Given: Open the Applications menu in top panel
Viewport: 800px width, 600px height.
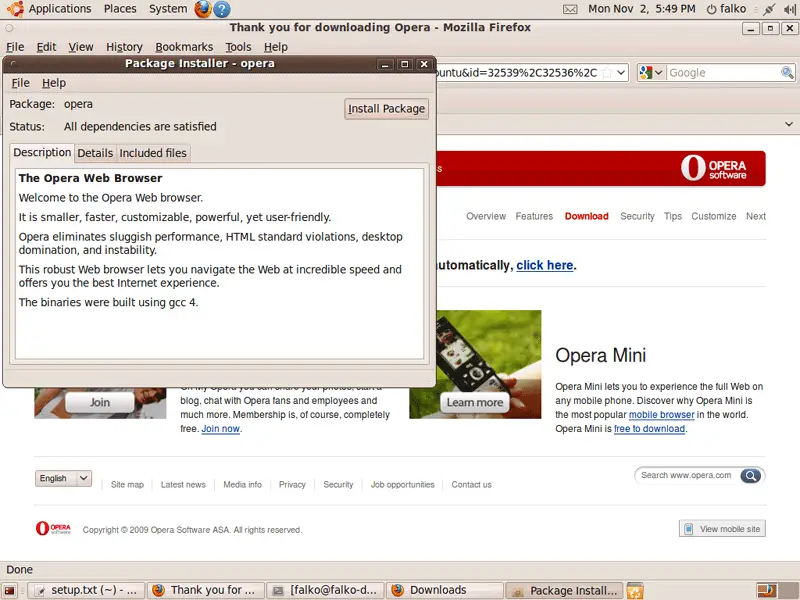Looking at the screenshot, I should 60,9.
